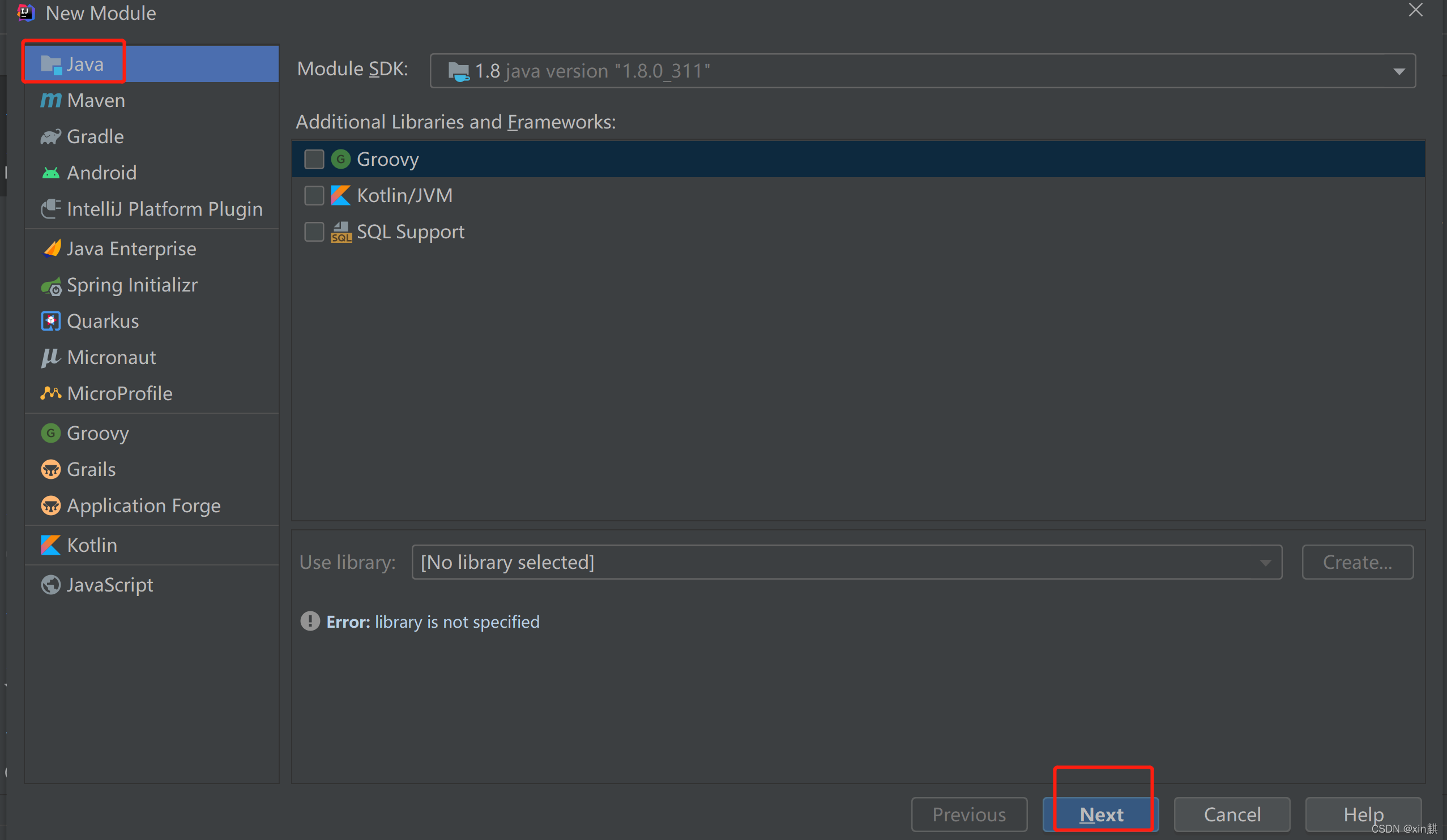Viewport: 1447px width, 840px height.
Task: Enable the Groovy additional library checkbox
Action: 314,159
